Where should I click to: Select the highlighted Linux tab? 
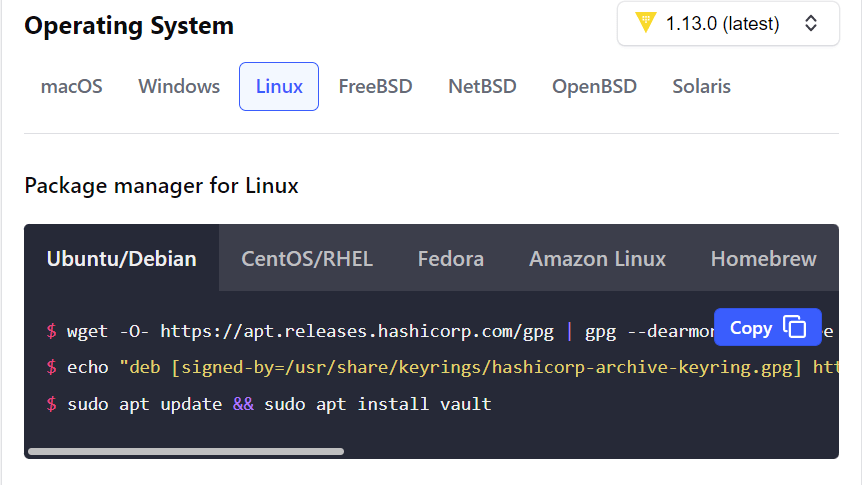(x=279, y=86)
